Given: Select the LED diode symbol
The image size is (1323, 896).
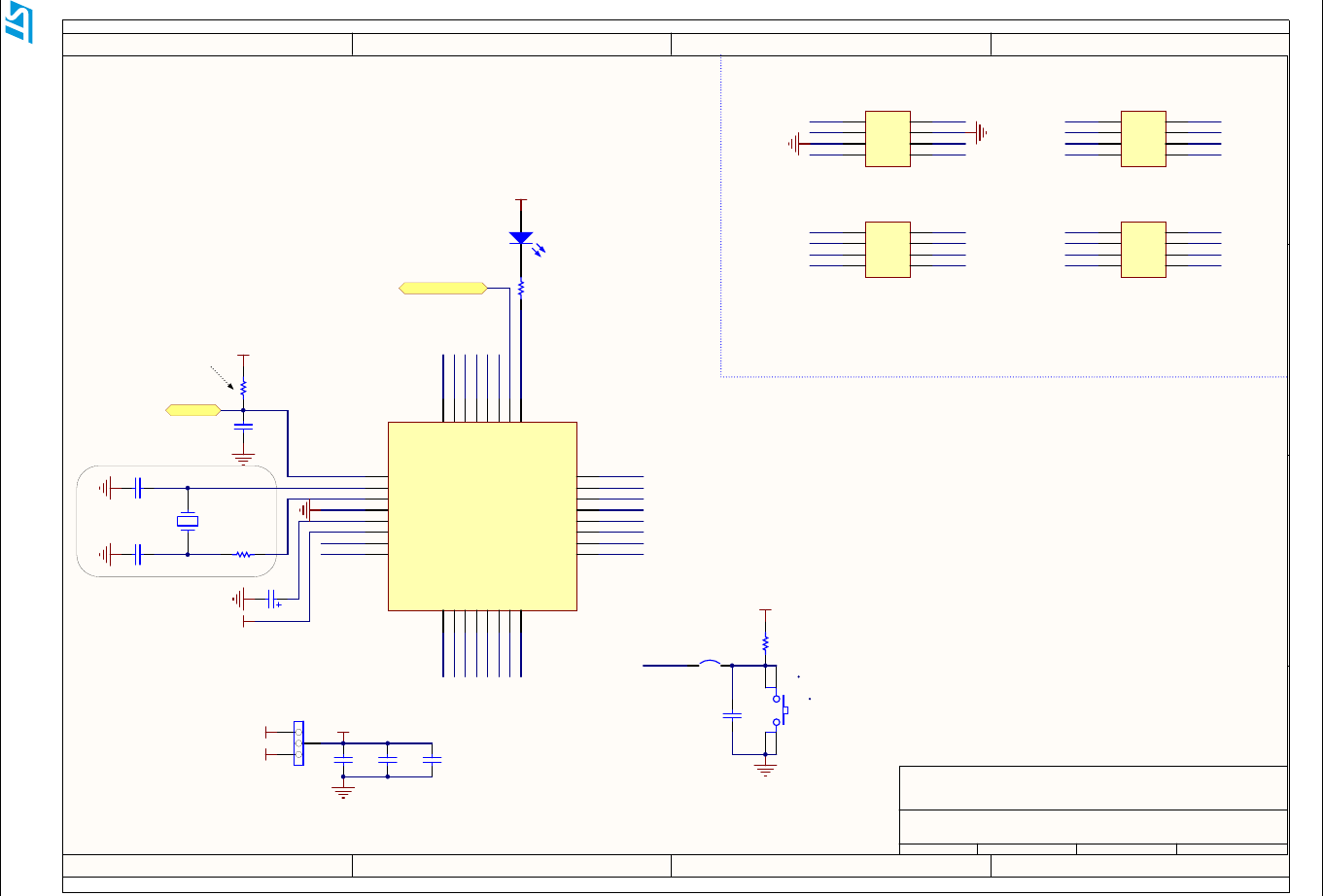Looking at the screenshot, I should [522, 238].
